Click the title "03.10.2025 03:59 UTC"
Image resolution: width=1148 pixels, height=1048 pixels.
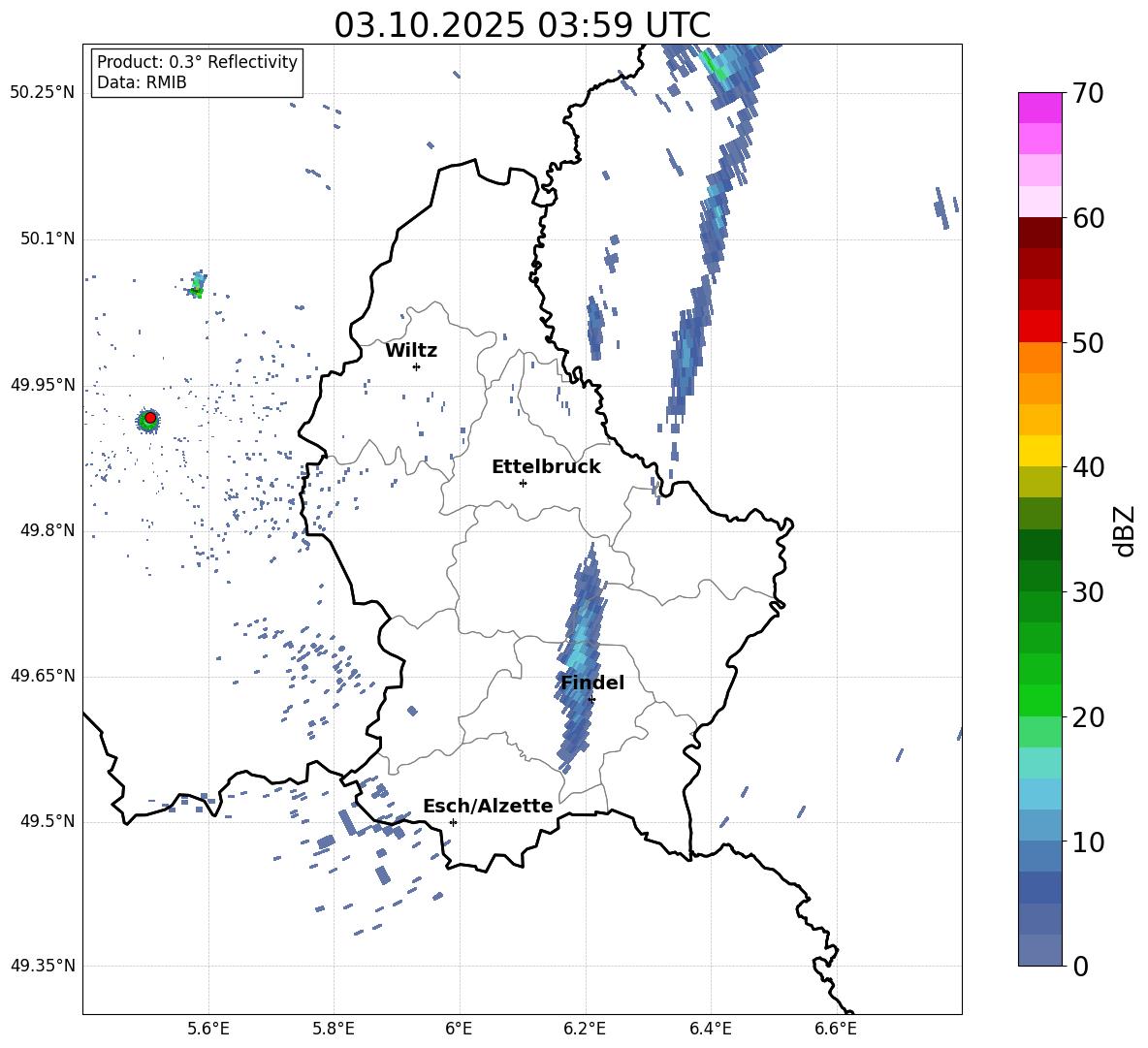(522, 25)
